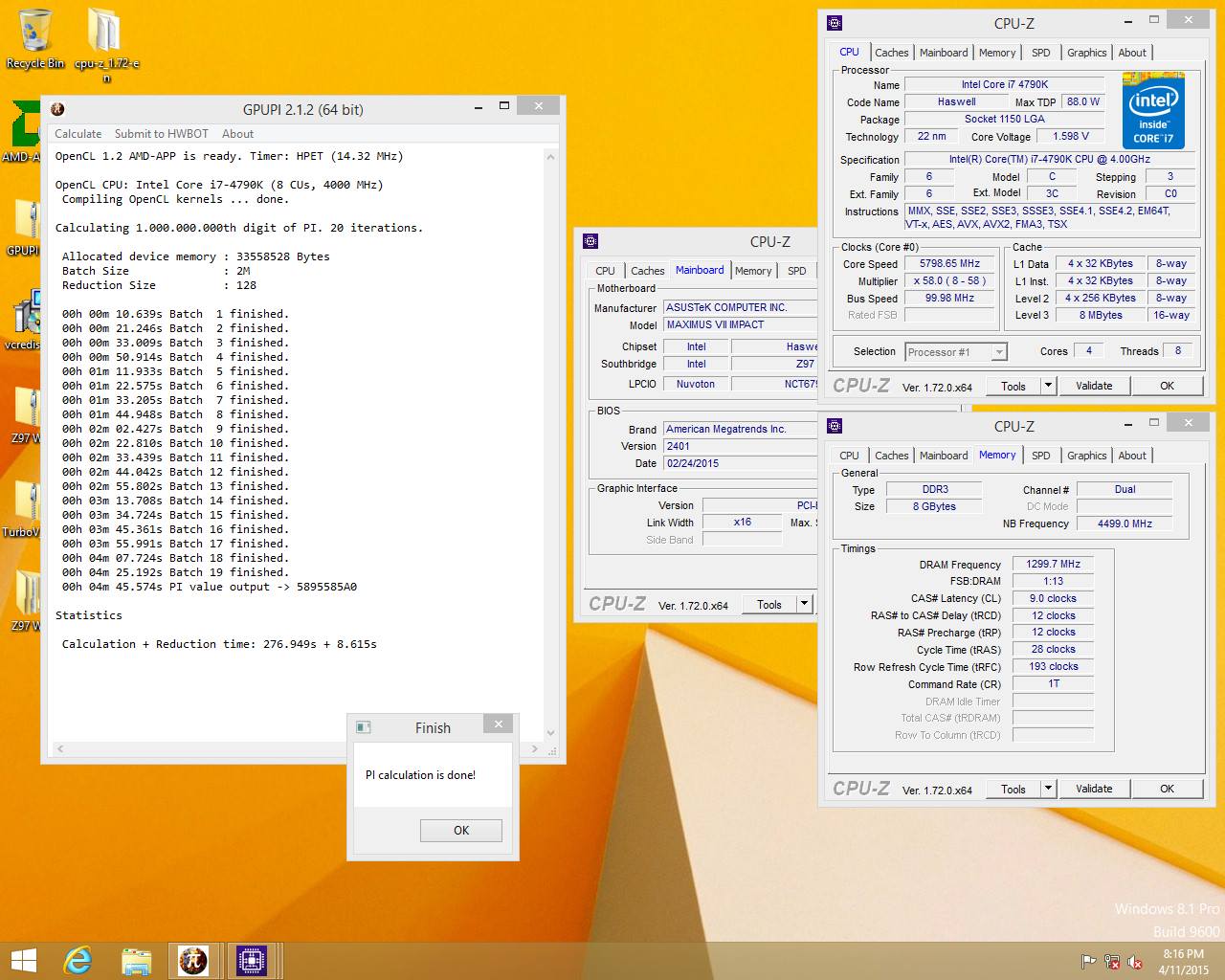Click the PI value output line

[x=210, y=587]
